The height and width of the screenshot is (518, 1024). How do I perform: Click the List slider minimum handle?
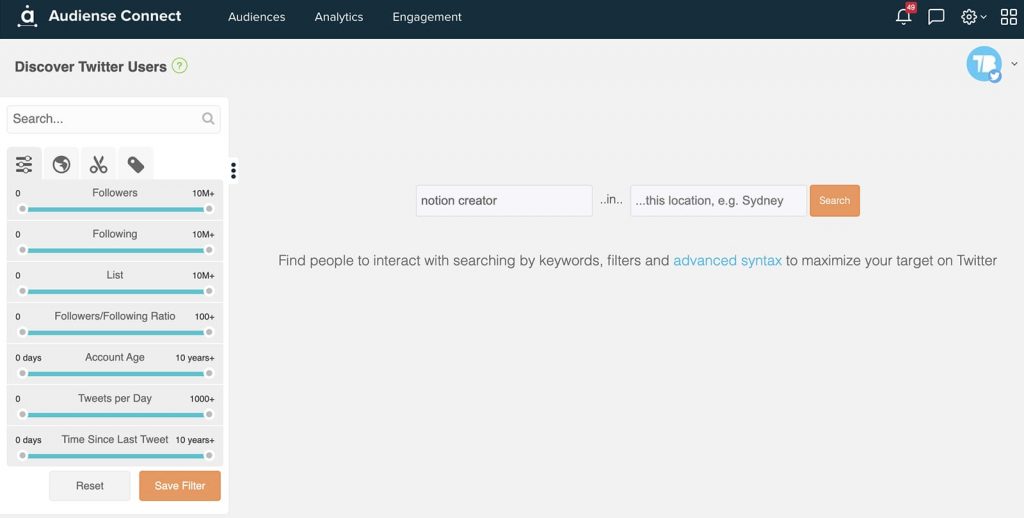click(22, 291)
